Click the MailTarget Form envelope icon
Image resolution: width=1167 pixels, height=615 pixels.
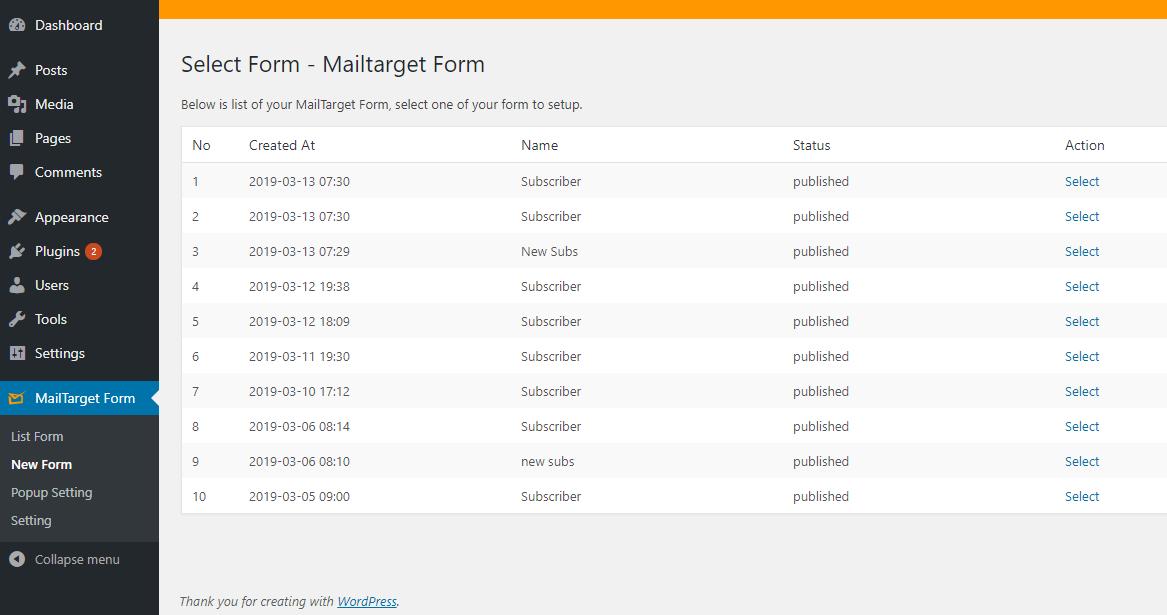point(17,398)
